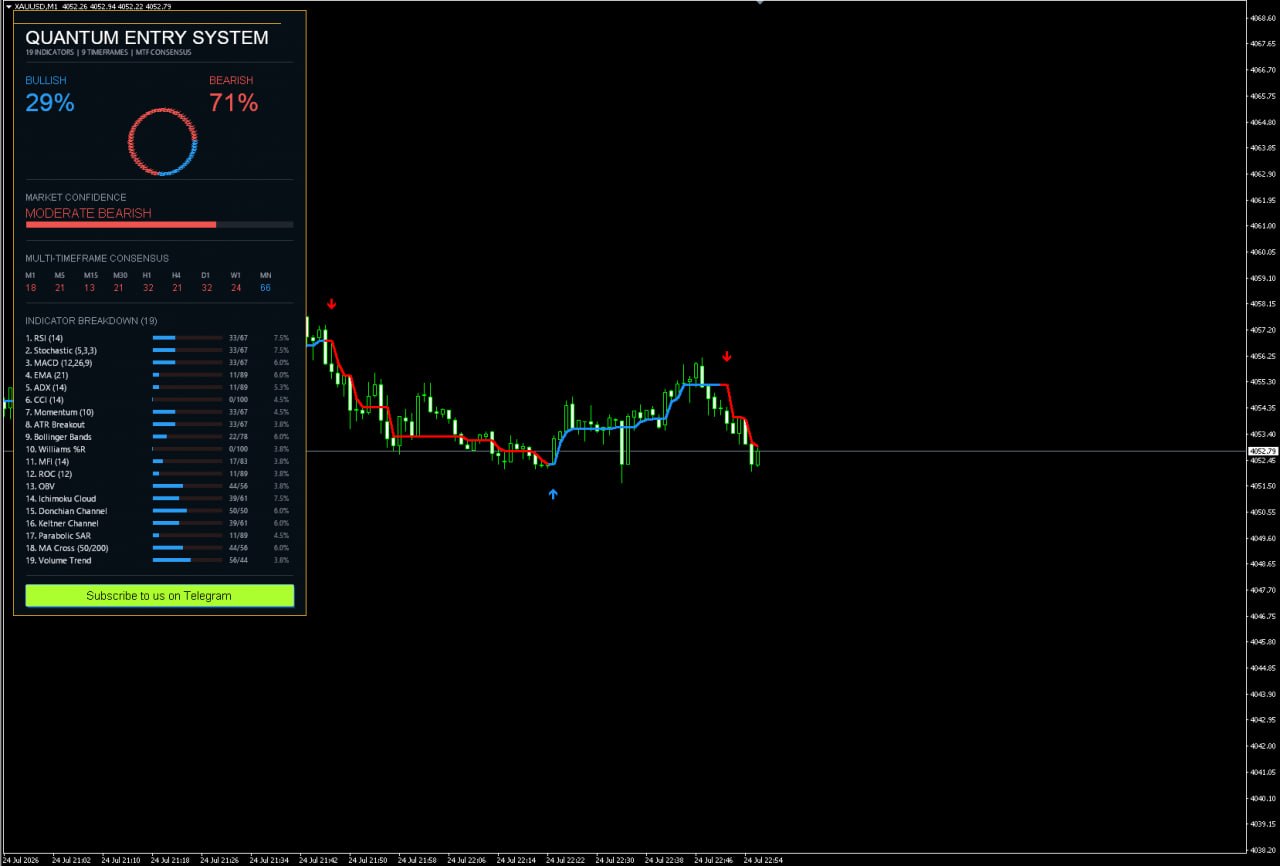Viewport: 1280px width, 866px height.
Task: Click the Moderate Bearish confidence bar
Action: tap(159, 224)
